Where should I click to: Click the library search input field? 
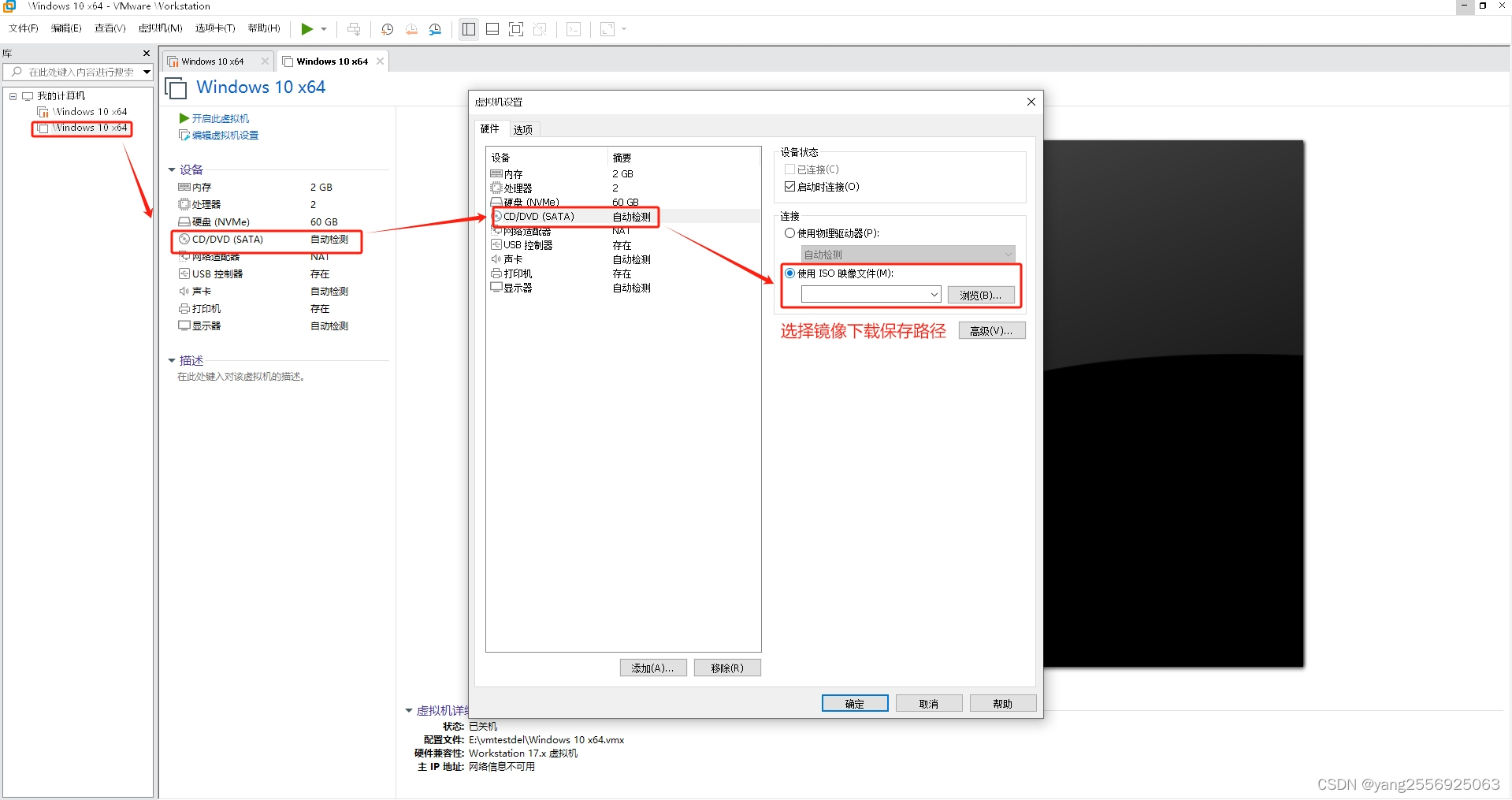click(x=79, y=72)
